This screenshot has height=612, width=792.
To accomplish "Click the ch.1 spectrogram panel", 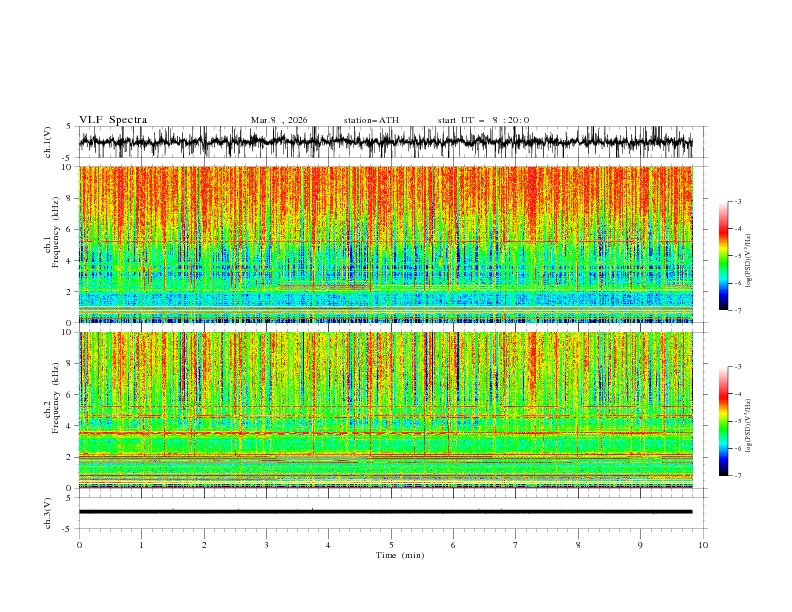I will click(385, 244).
